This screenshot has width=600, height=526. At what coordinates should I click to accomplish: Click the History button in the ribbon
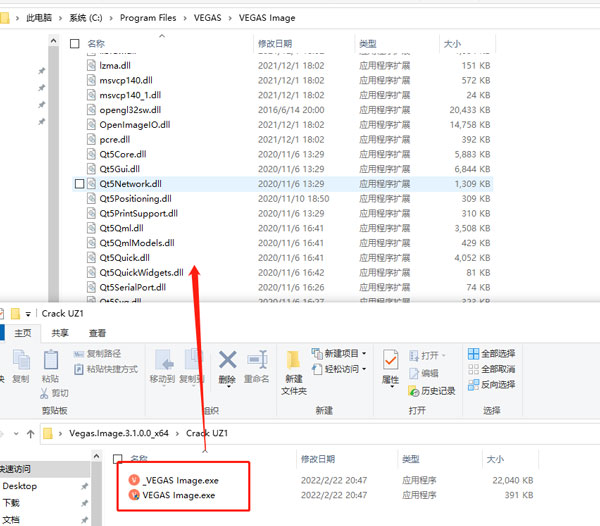pos(432,391)
